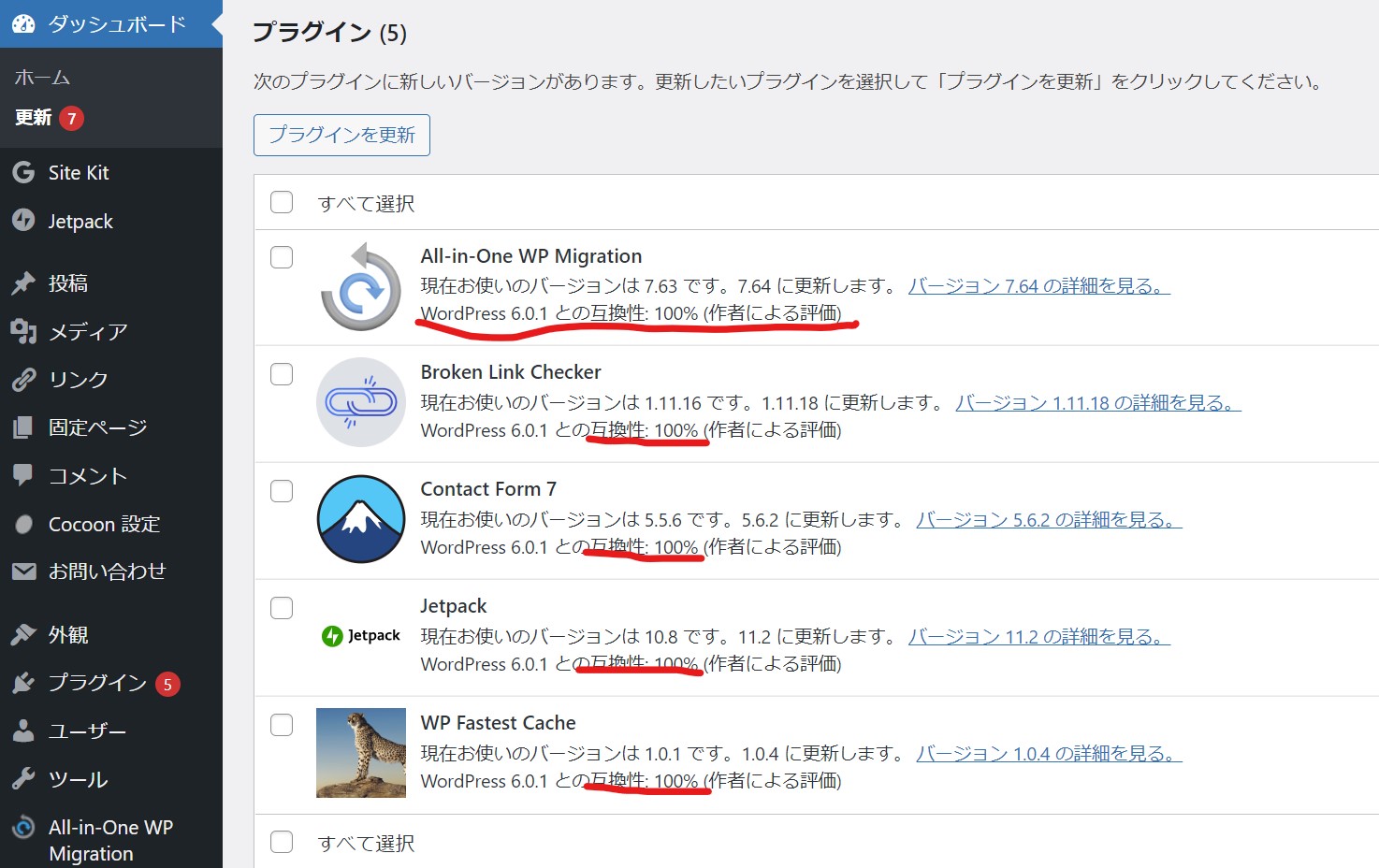
Task: Open ユーザー menu label
Action: [x=87, y=731]
